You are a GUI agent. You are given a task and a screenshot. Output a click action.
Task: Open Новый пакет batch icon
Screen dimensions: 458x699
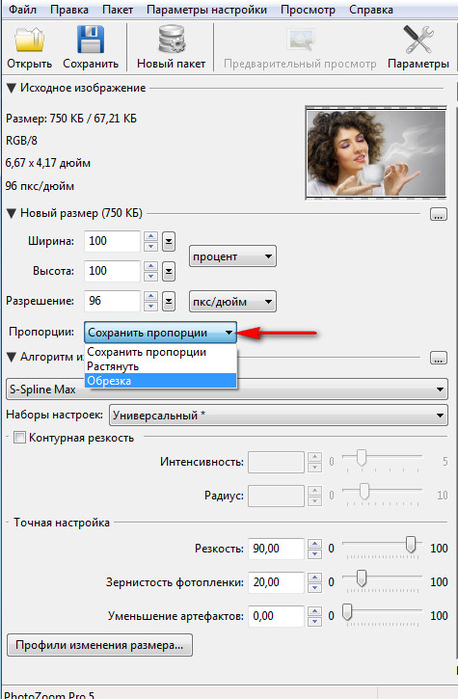click(172, 39)
